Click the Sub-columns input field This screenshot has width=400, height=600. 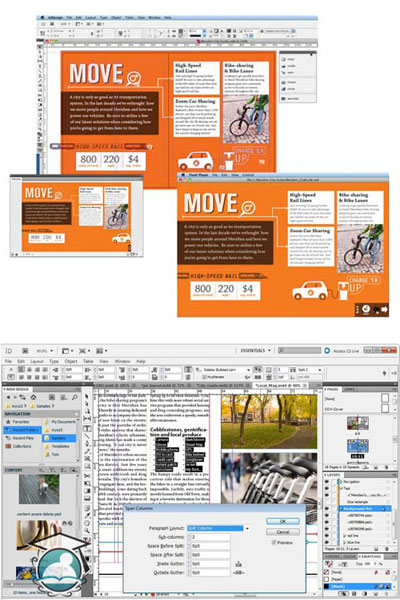coord(210,537)
